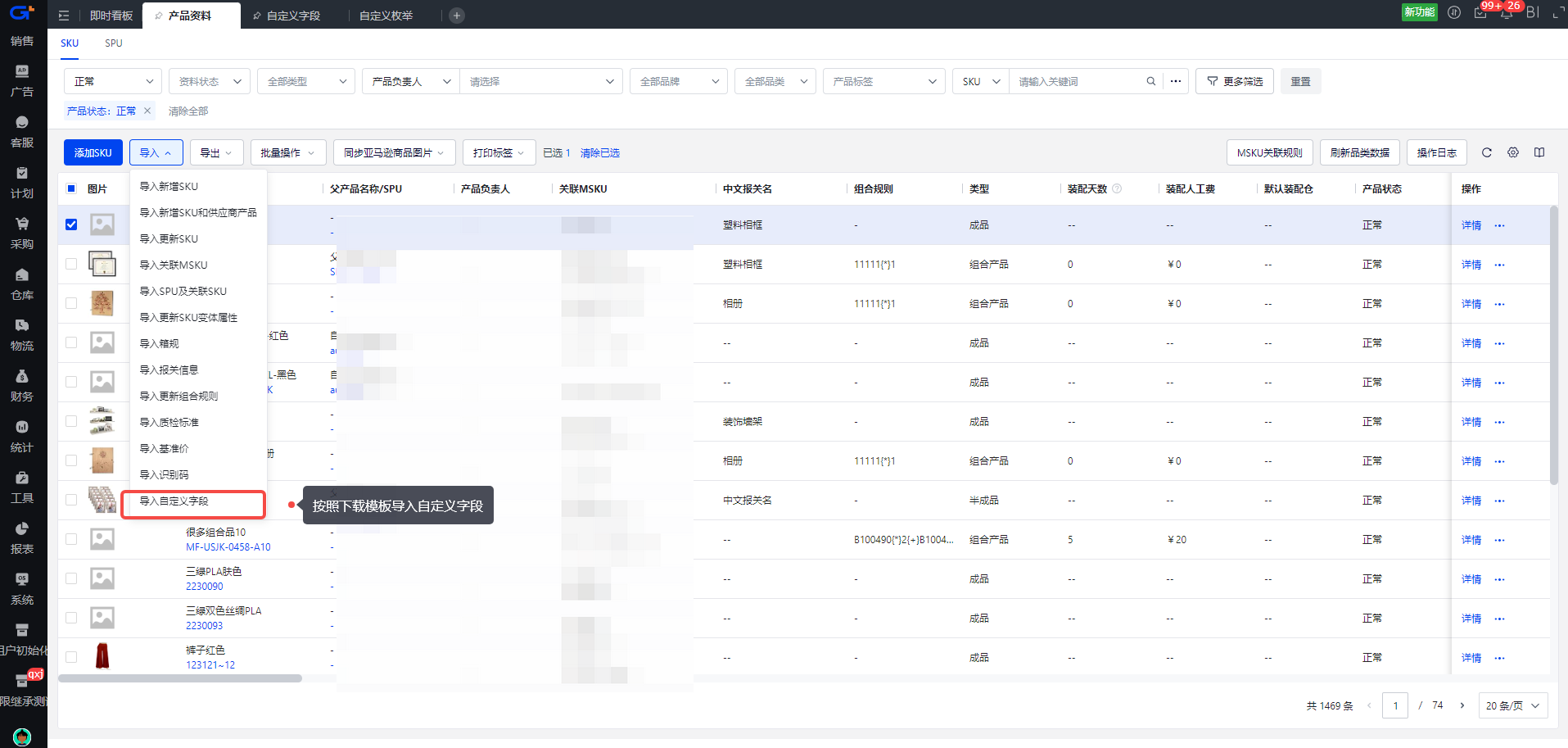Check the row checkbox for 三绿PLA肤色
Screen dimensions: 1568x748
[71, 578]
